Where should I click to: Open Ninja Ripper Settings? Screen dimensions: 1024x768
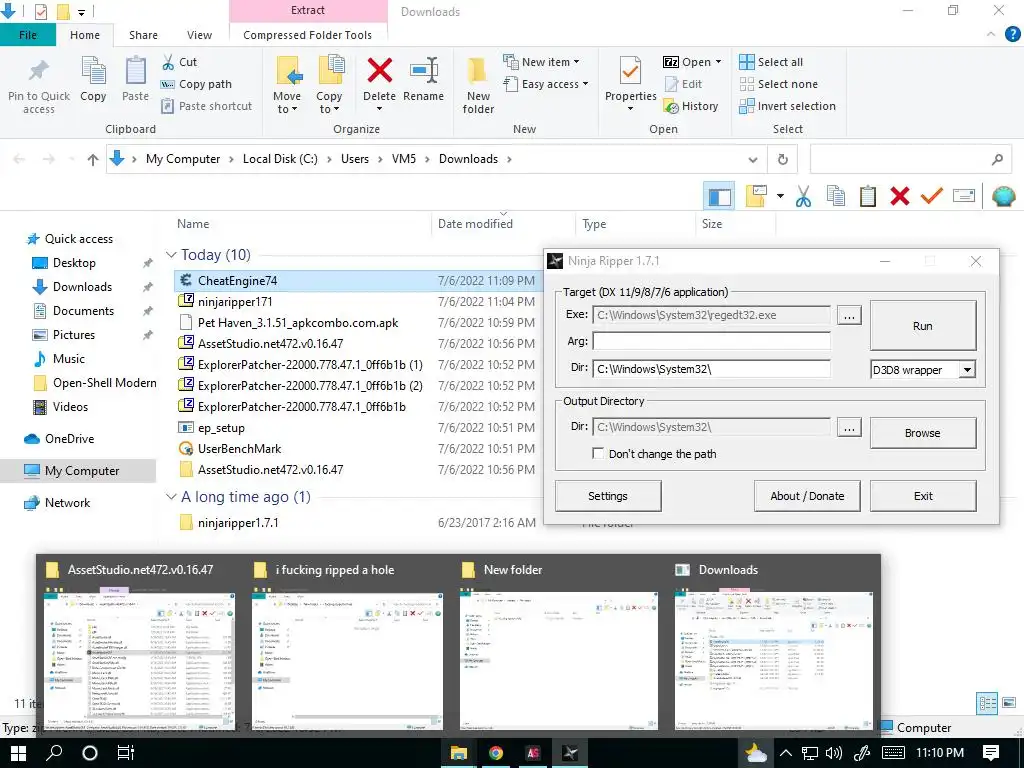click(608, 496)
